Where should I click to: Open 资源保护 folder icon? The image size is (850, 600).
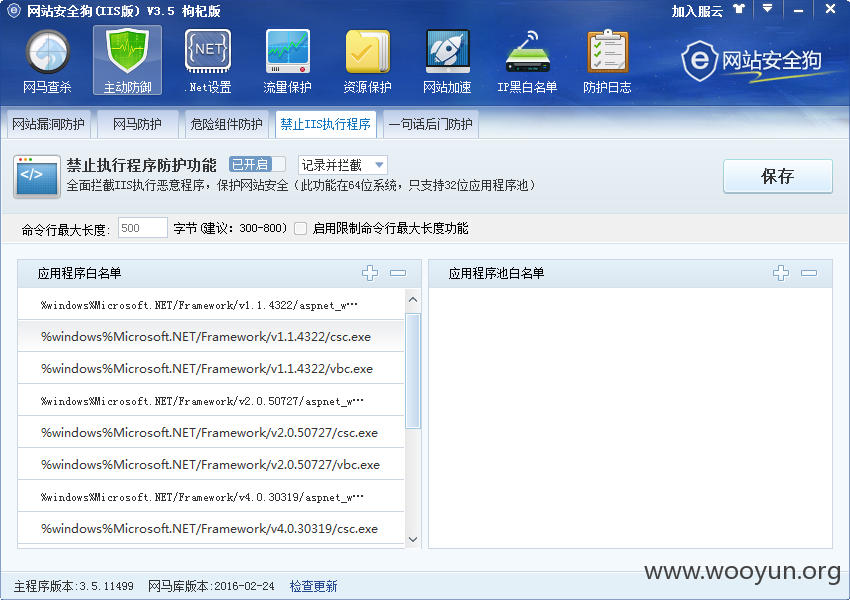368,61
